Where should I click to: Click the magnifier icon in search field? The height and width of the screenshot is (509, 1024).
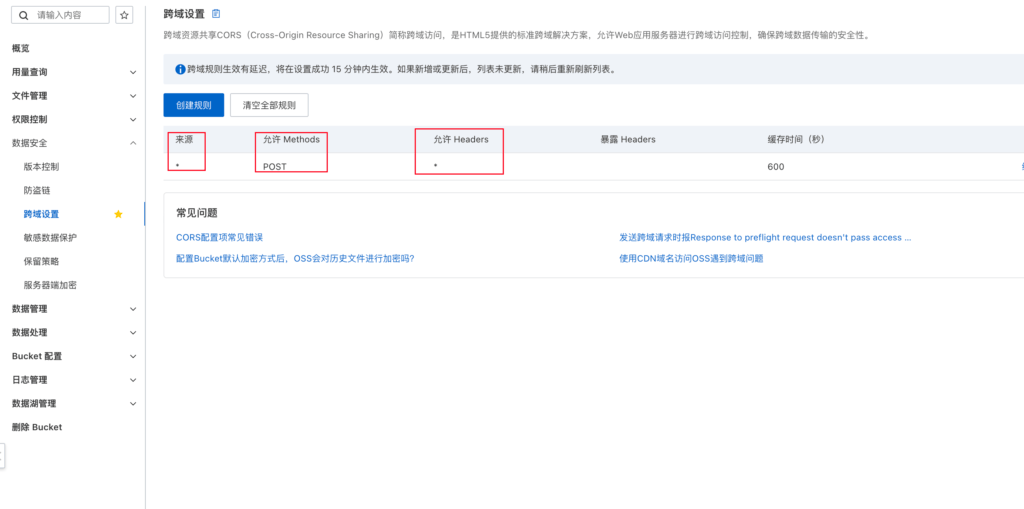23,15
